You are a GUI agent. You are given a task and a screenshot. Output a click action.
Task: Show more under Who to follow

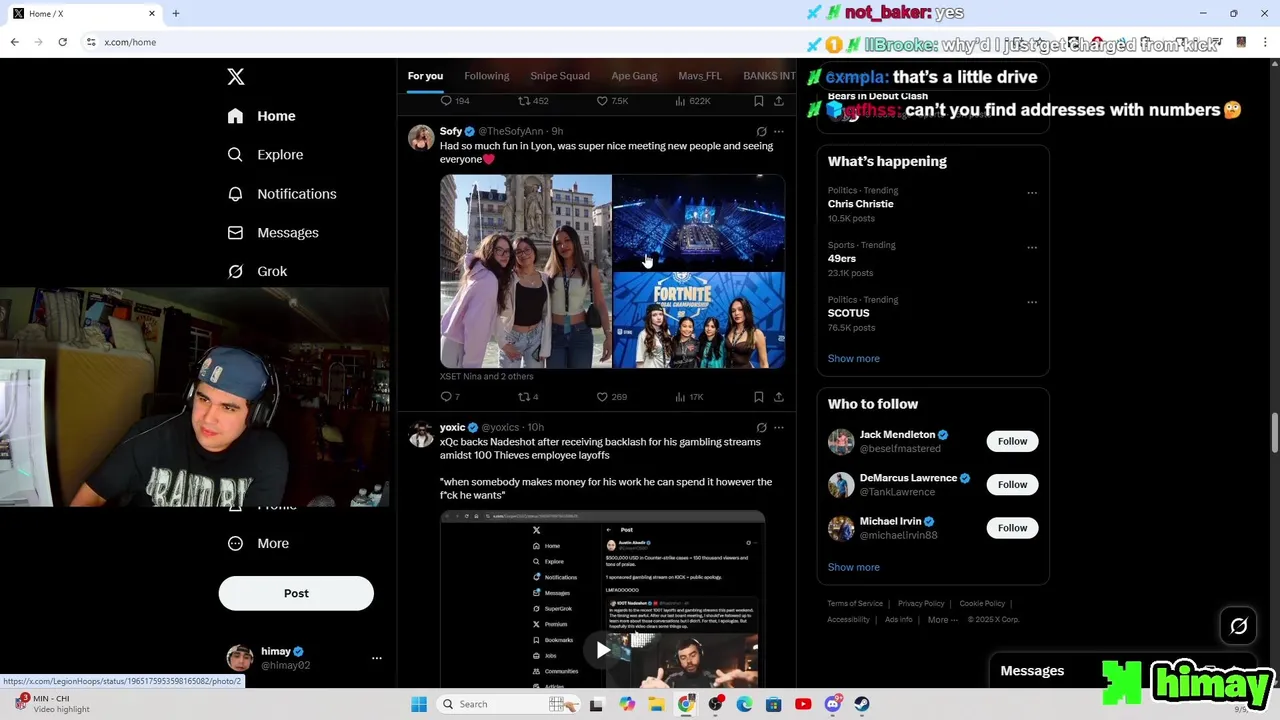854,568
